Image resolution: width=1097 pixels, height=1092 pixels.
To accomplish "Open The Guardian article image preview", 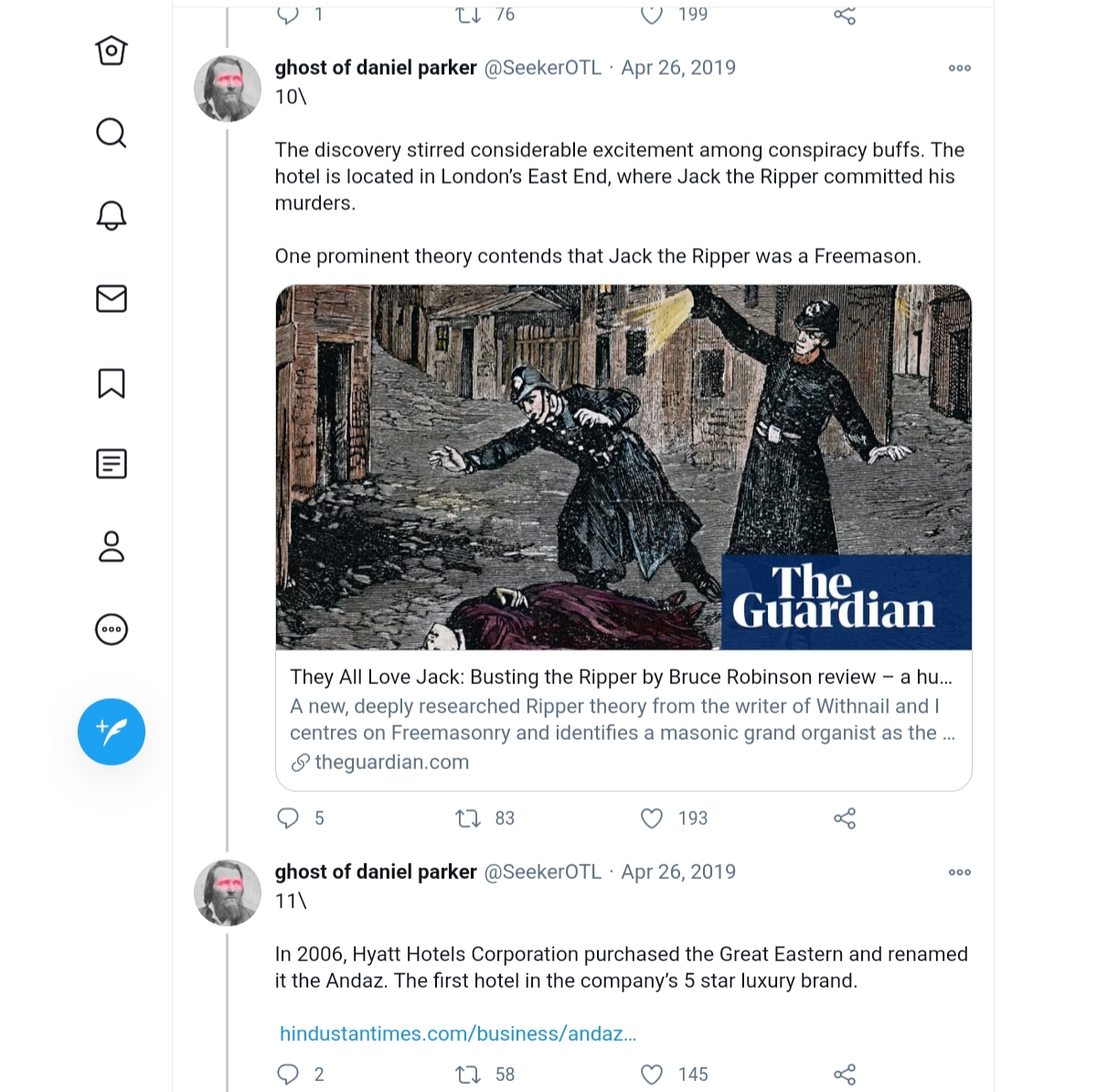I will click(x=623, y=467).
